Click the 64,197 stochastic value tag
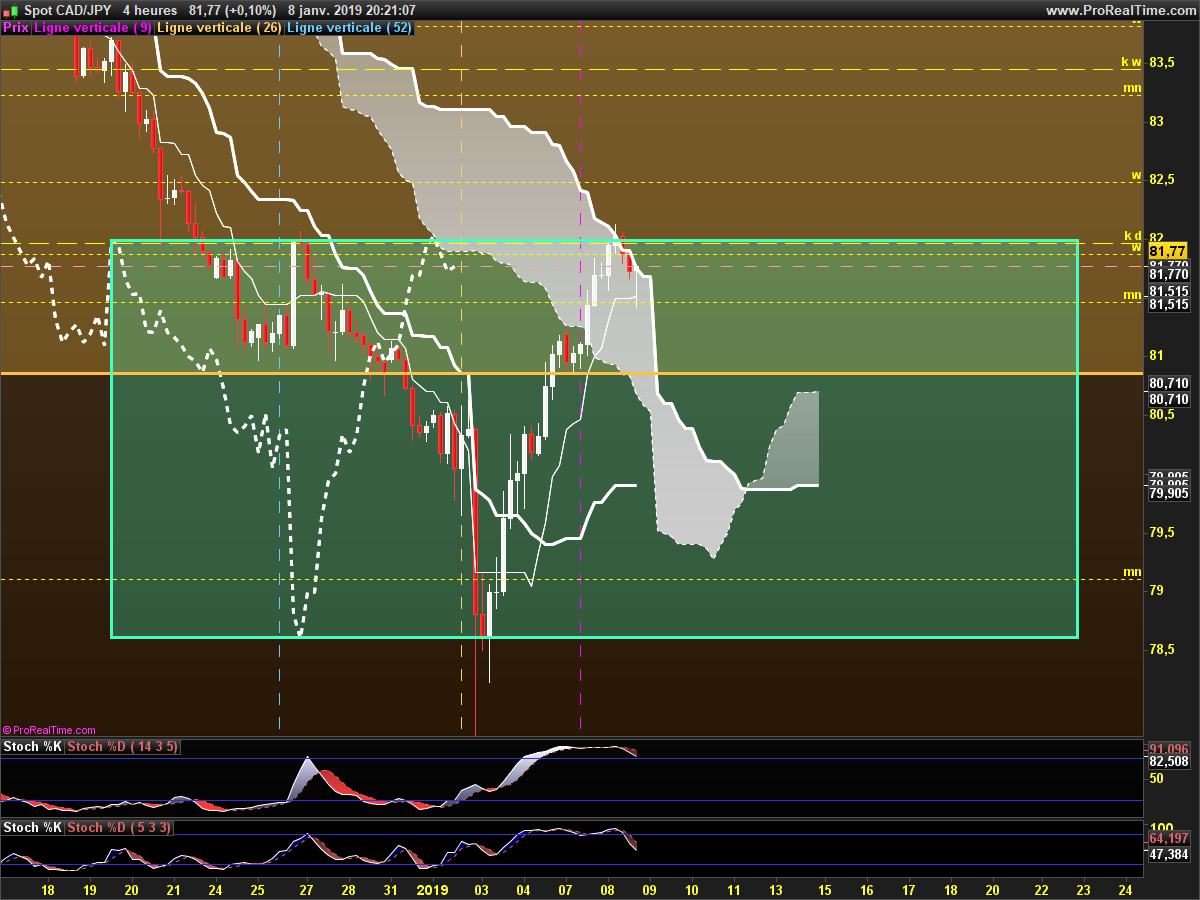Screen dimensions: 1200x900 [x=1169, y=839]
